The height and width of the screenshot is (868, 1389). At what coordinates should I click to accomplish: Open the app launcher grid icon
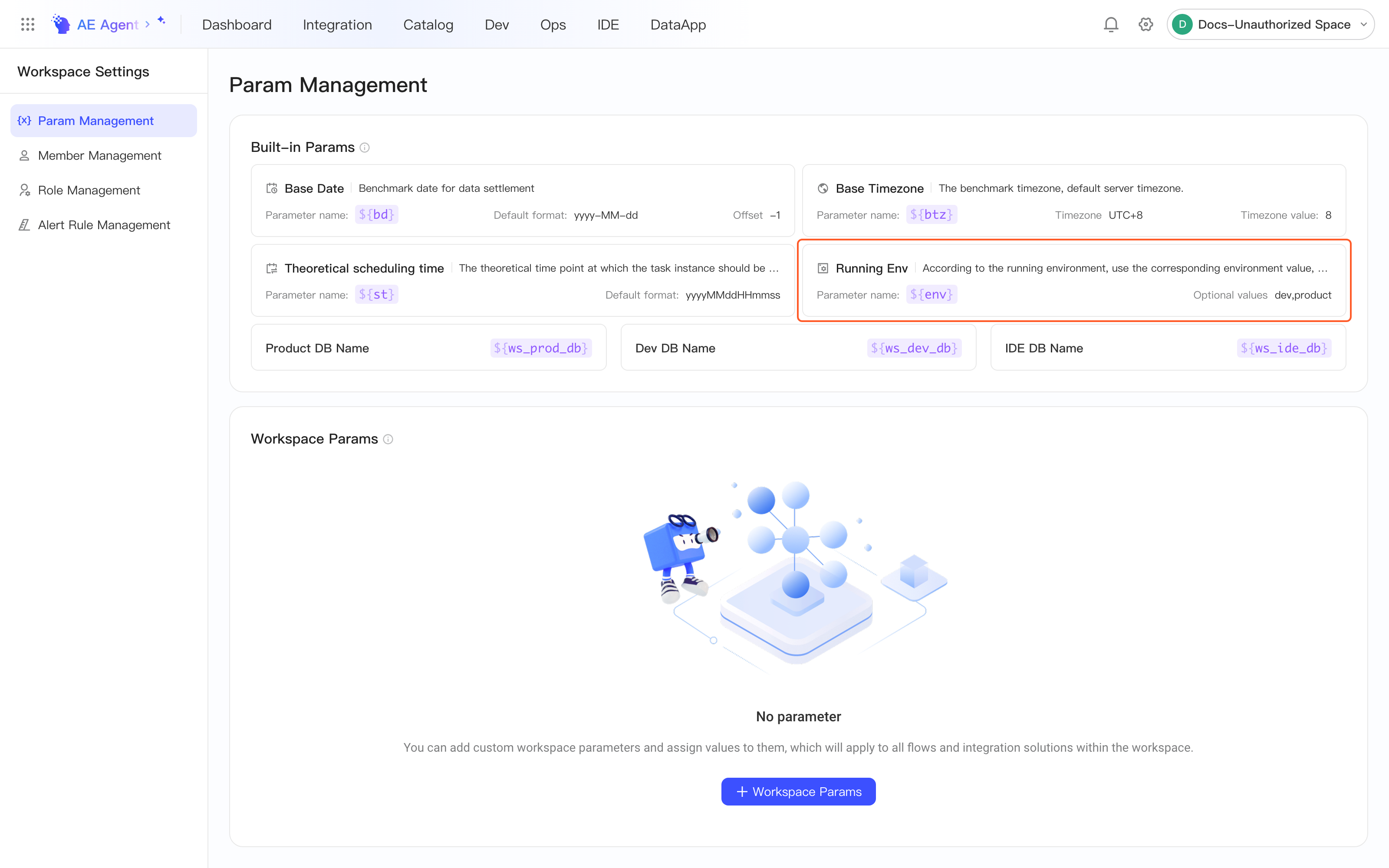pos(27,24)
